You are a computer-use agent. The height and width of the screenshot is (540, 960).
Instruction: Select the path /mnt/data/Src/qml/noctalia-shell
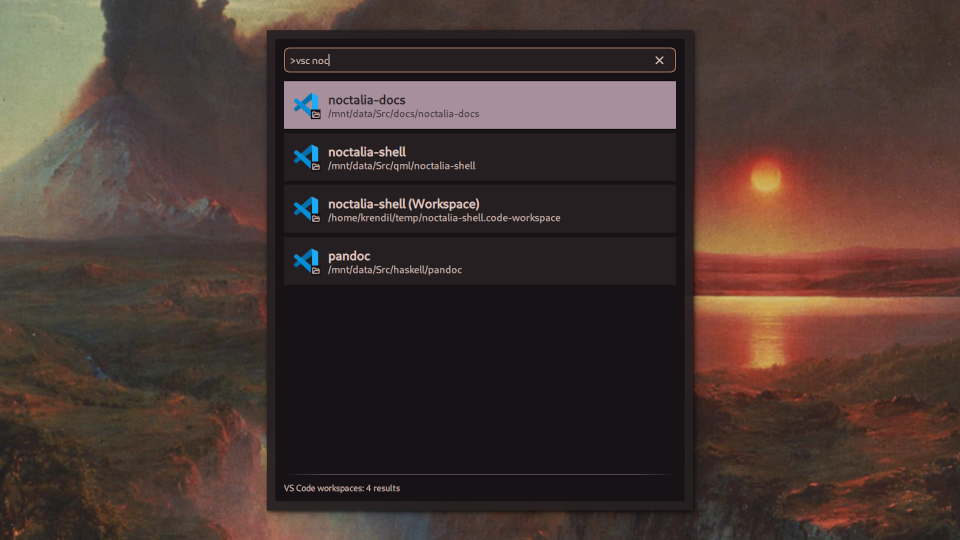pos(402,166)
